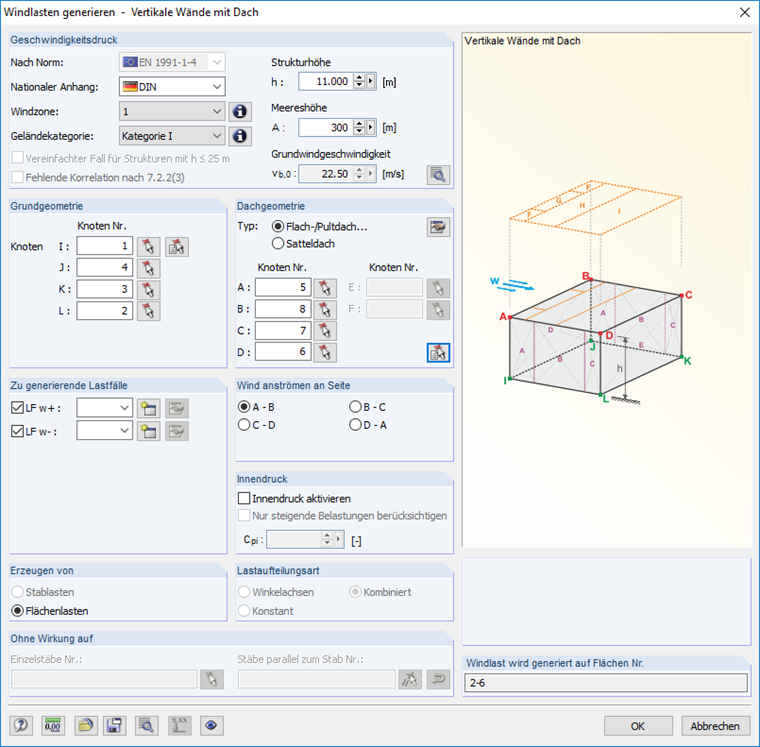Click Strukturhöhe h value field
Screen dimensions: 760x747
326,81
